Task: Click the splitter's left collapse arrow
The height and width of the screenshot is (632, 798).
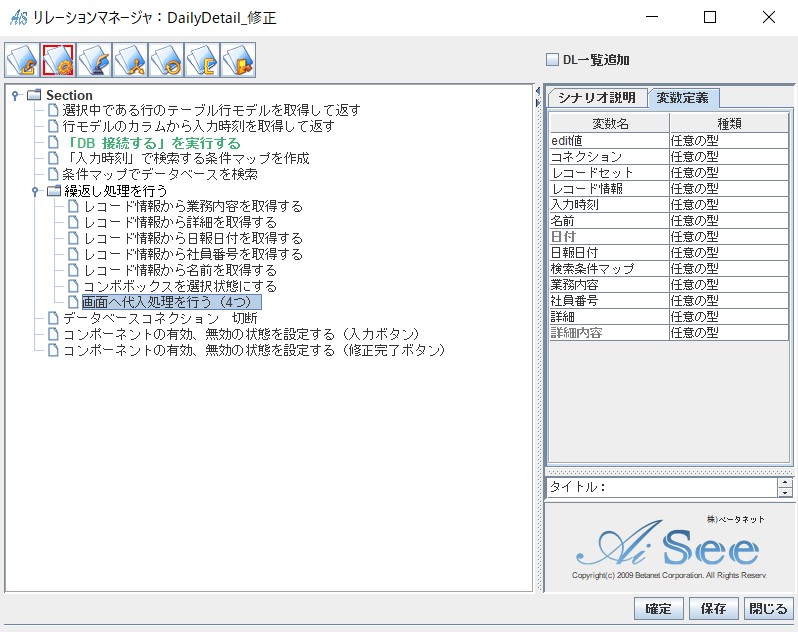Action: 538,92
